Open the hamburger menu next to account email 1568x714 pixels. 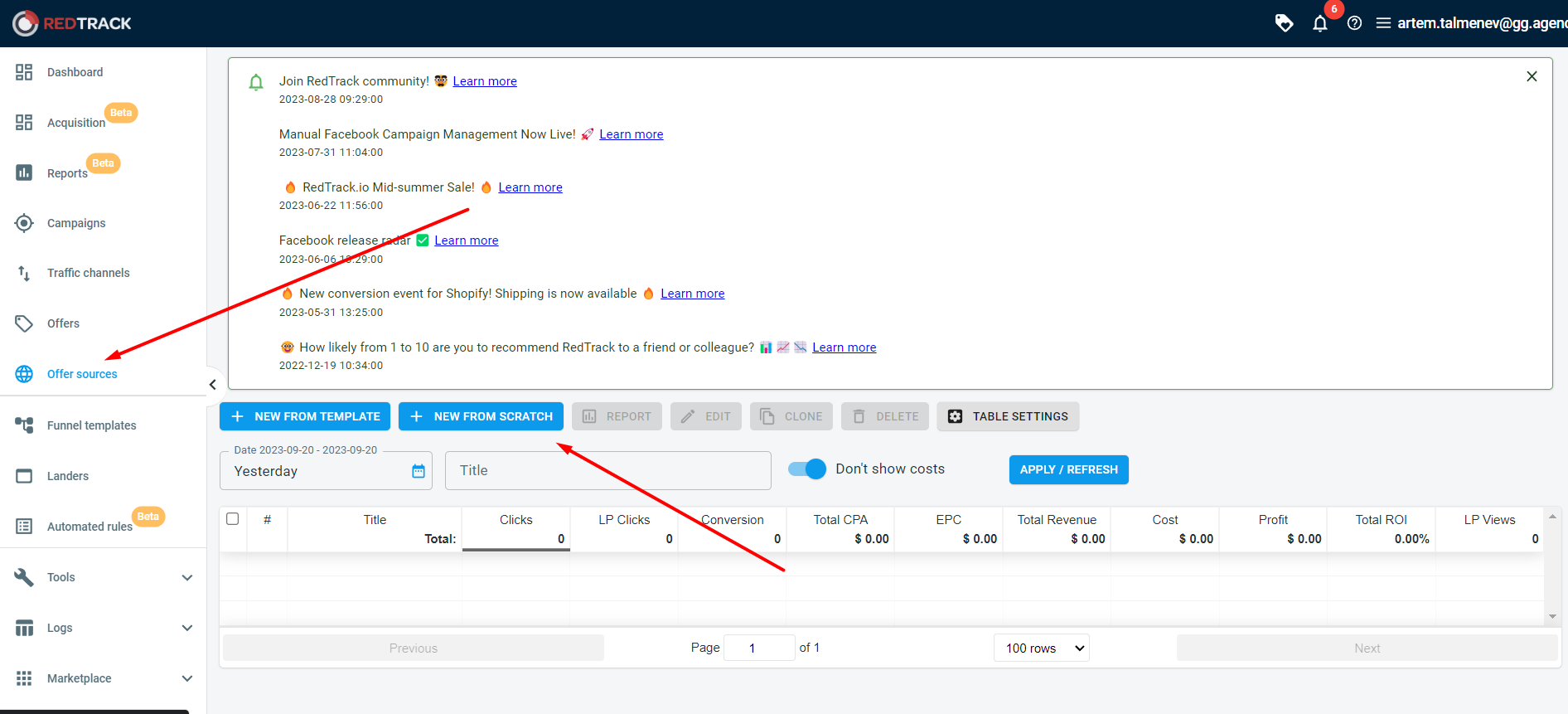tap(1383, 23)
